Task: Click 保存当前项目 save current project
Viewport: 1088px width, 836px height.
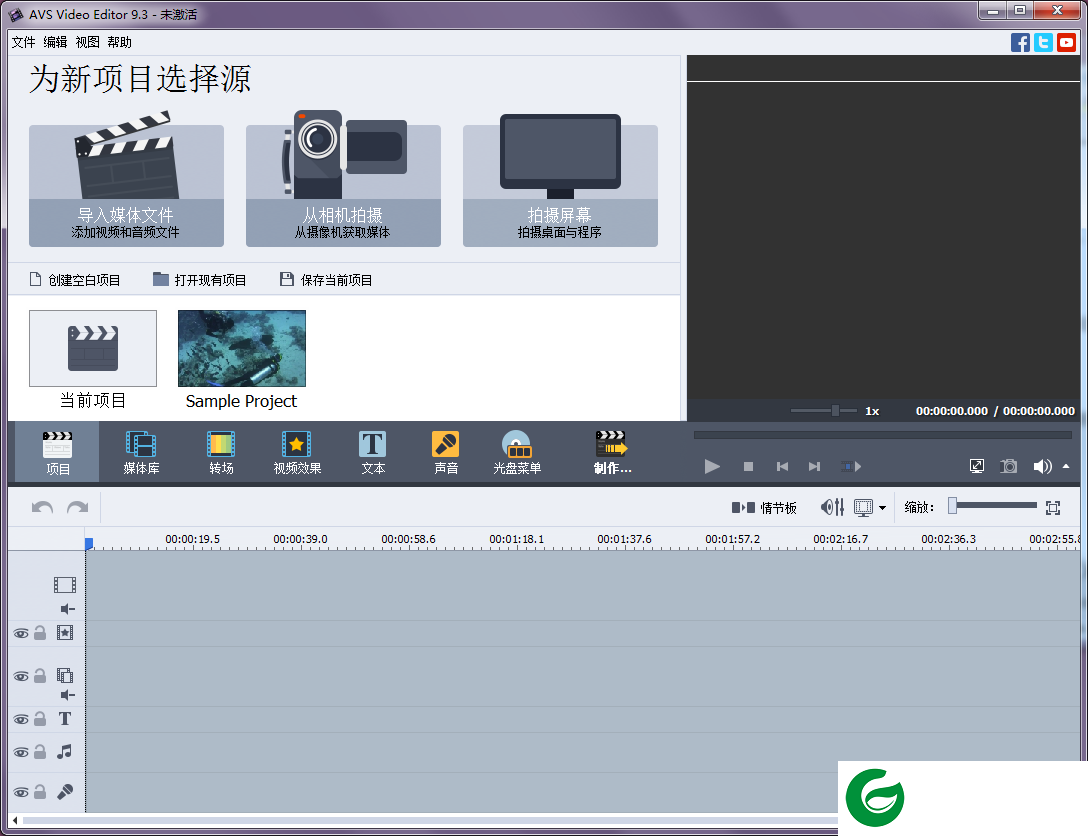Action: (x=326, y=280)
